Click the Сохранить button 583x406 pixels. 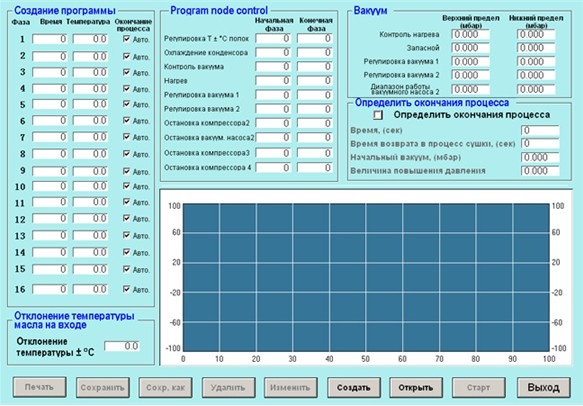point(103,387)
